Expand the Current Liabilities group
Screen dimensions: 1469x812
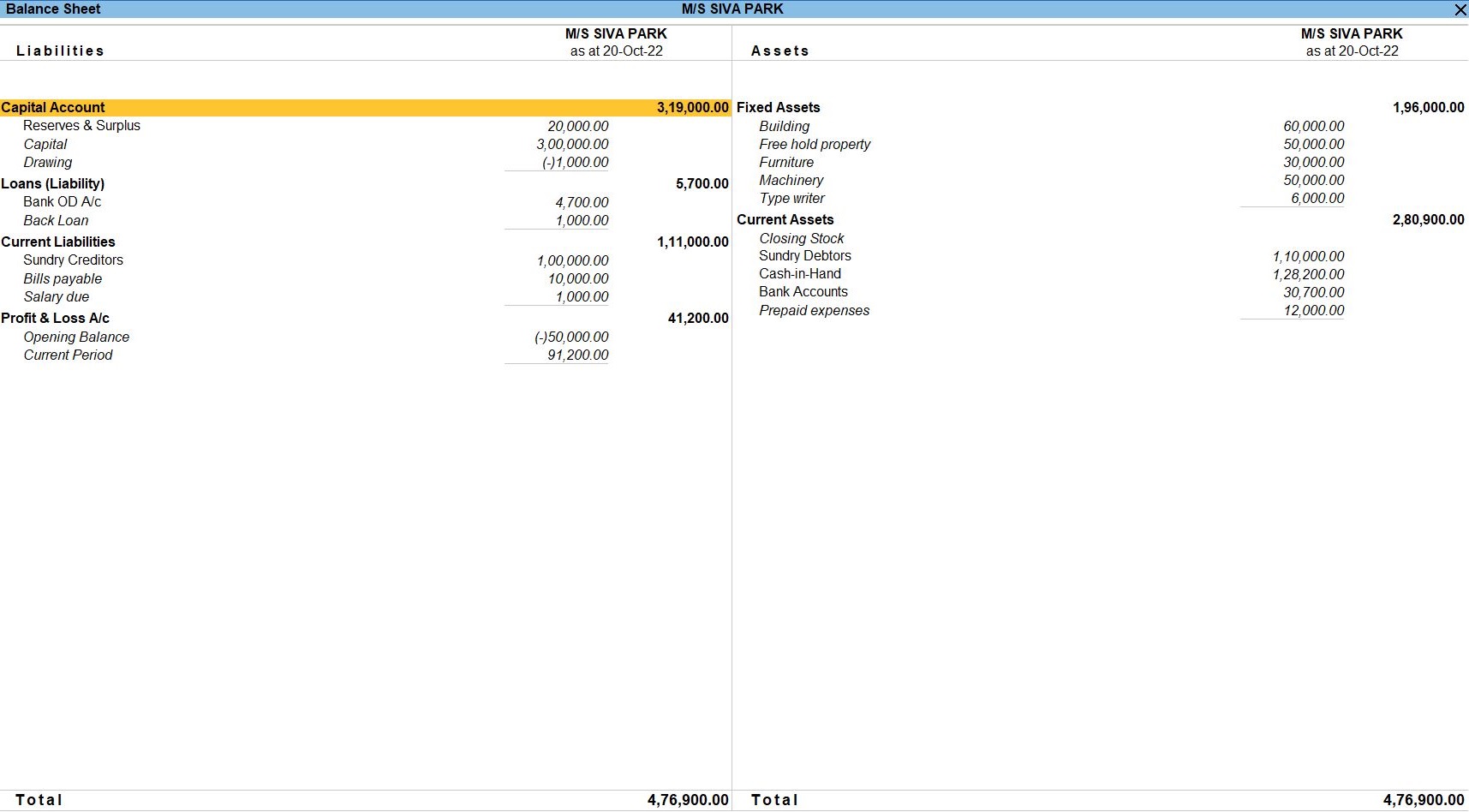click(x=58, y=242)
